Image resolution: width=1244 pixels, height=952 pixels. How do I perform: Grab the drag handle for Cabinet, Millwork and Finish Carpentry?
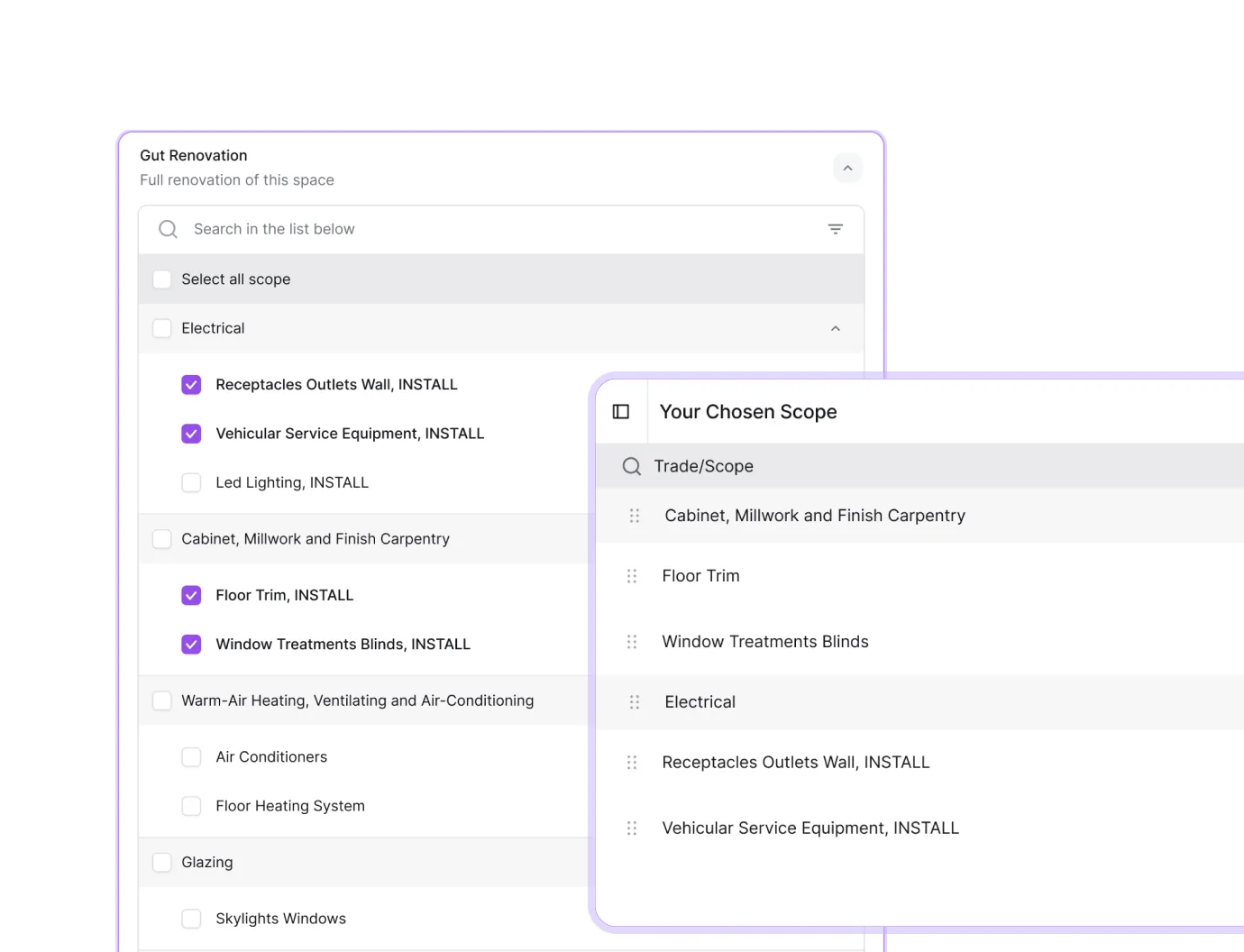(635, 516)
